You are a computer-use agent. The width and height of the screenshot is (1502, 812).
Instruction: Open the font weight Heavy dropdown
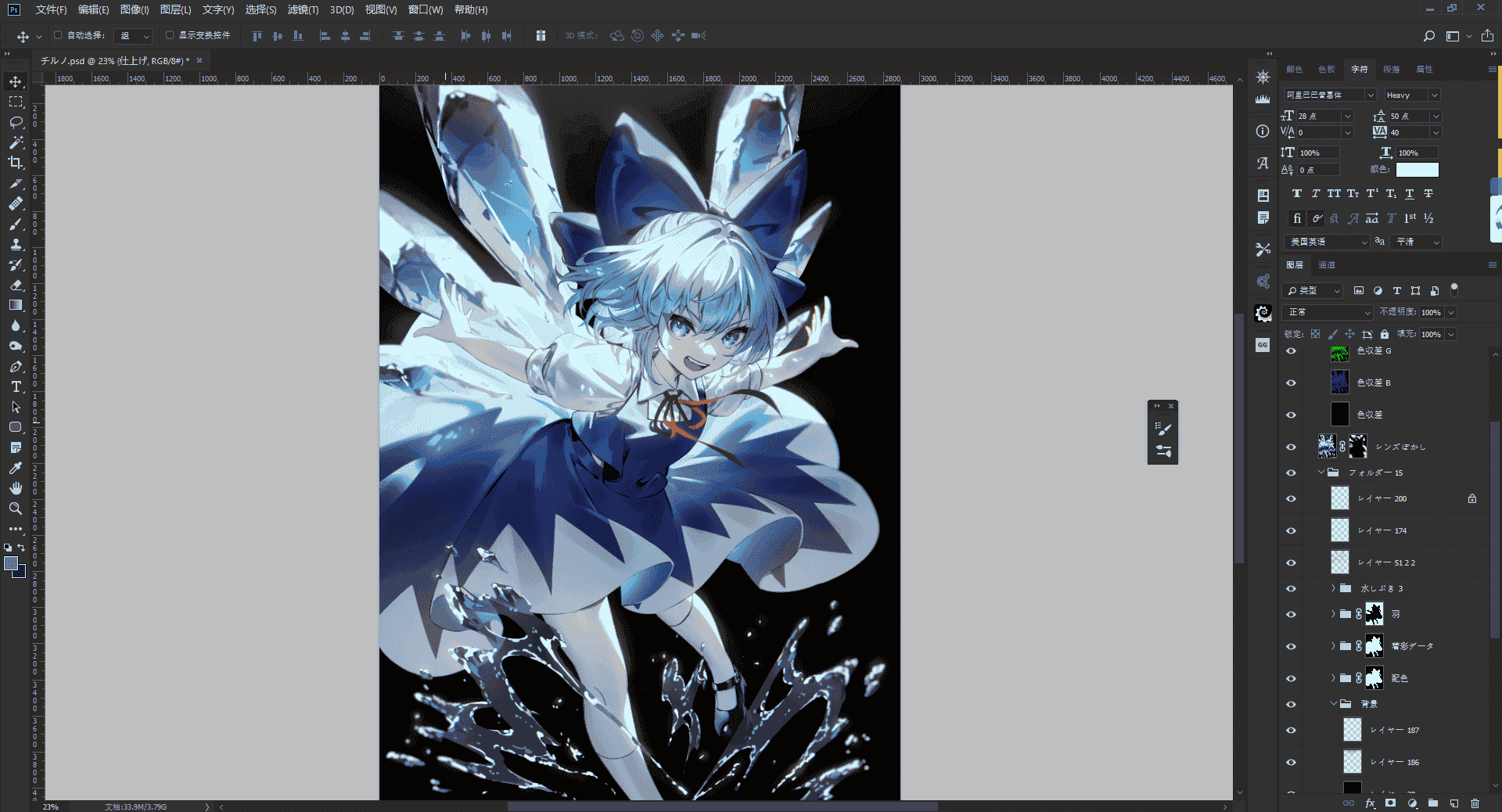[x=1412, y=95]
